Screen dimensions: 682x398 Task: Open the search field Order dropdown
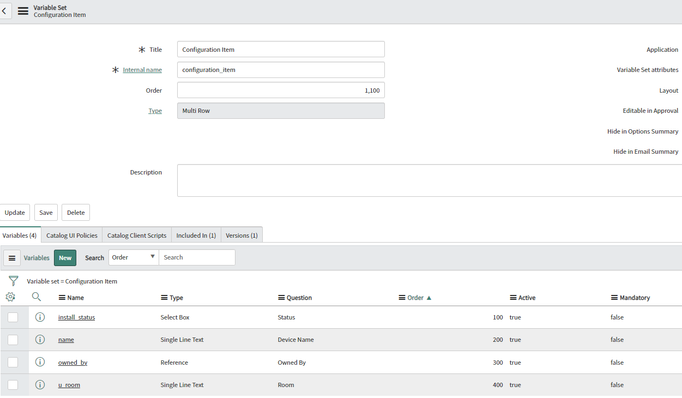134,258
